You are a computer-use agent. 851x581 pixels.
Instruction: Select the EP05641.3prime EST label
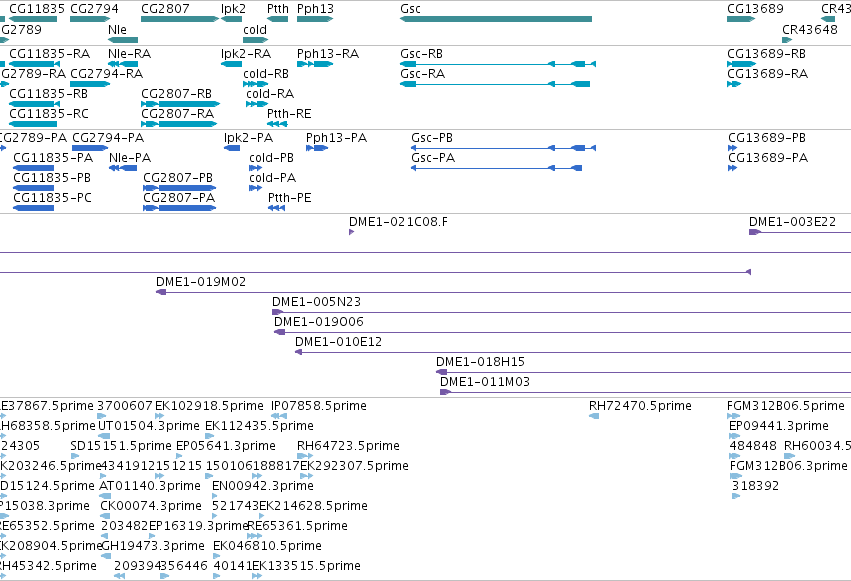[226, 446]
